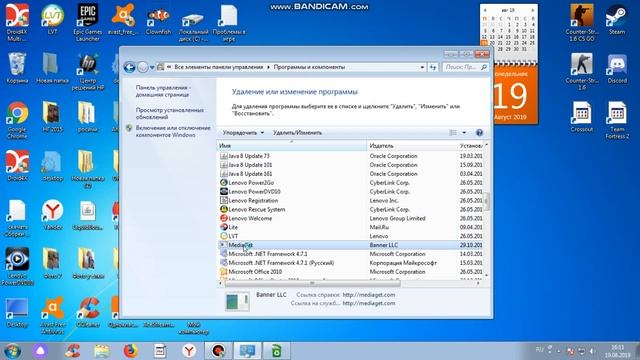Open the Discord desktop shortcut

pyautogui.click(x=617, y=68)
